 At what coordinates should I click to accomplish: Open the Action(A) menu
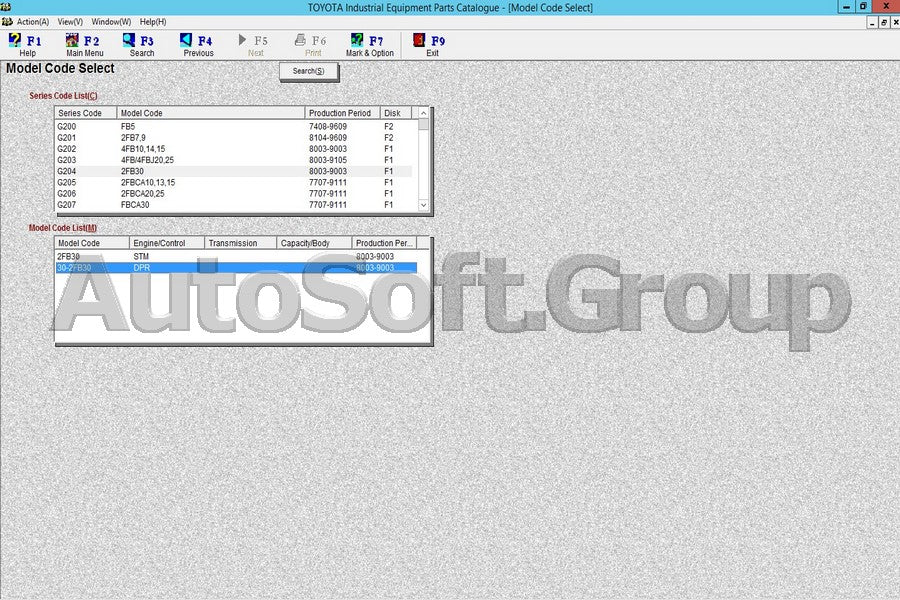tap(33, 21)
